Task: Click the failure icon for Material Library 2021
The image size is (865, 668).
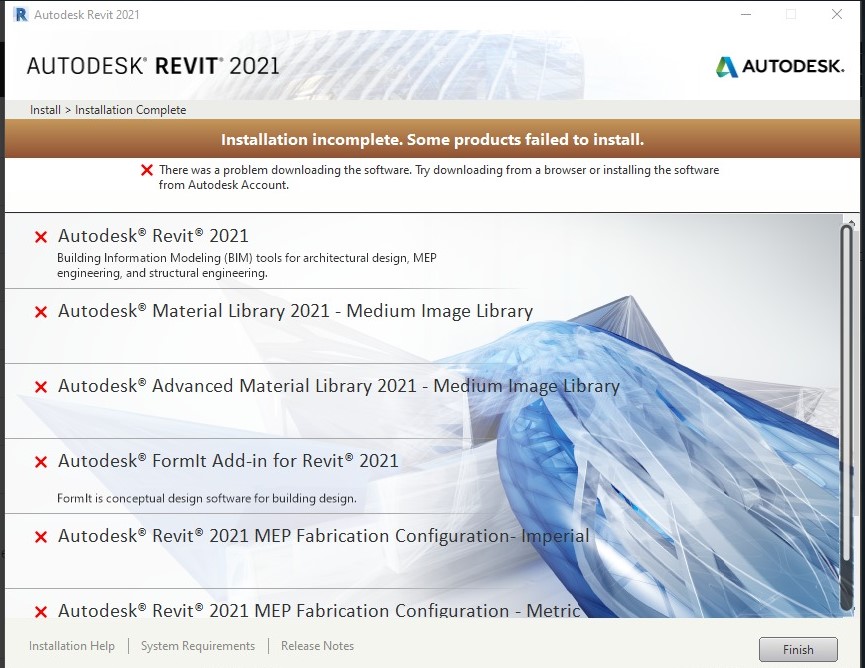Action: pyautogui.click(x=39, y=312)
